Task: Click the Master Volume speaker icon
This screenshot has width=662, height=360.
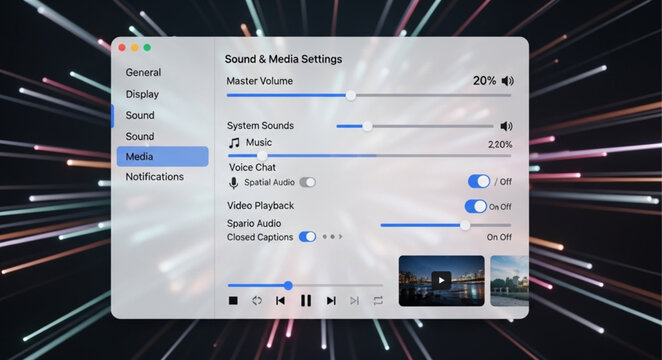Action: click(507, 81)
